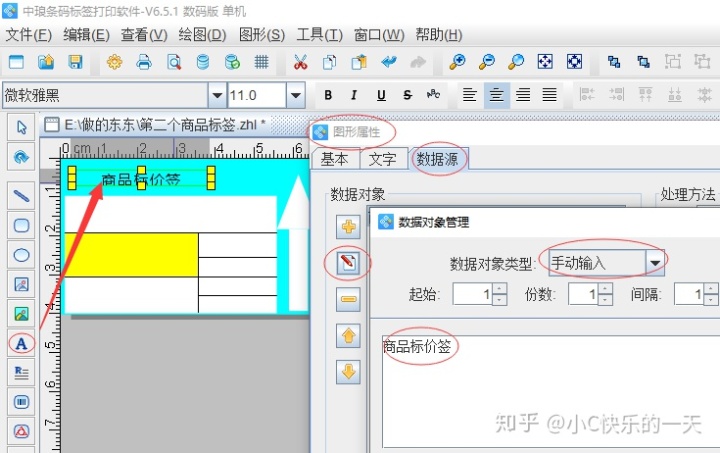This screenshot has height=453, width=720.
Task: Save the label with floppy icon
Action: tap(75, 62)
